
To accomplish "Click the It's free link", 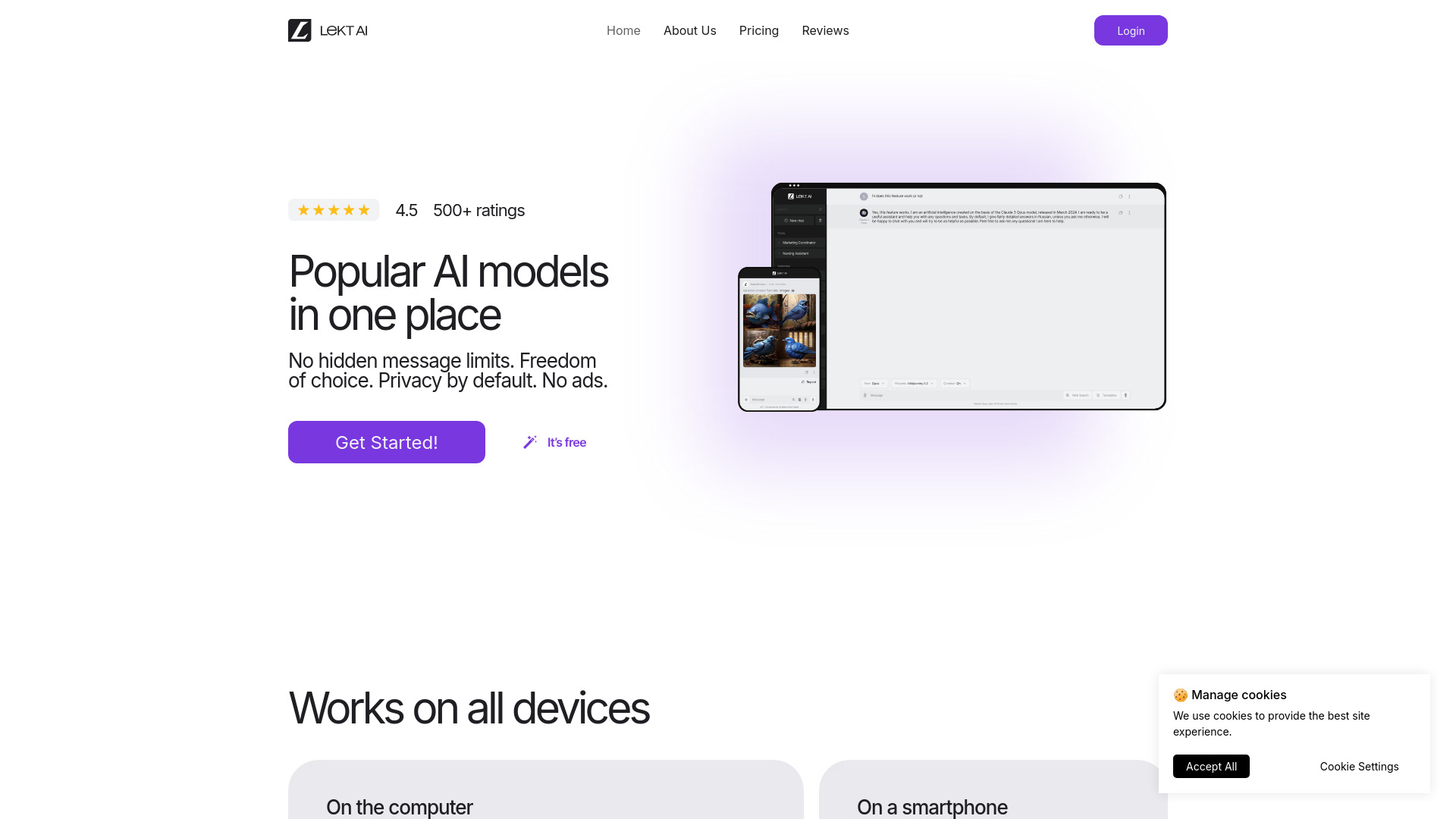I will click(567, 441).
